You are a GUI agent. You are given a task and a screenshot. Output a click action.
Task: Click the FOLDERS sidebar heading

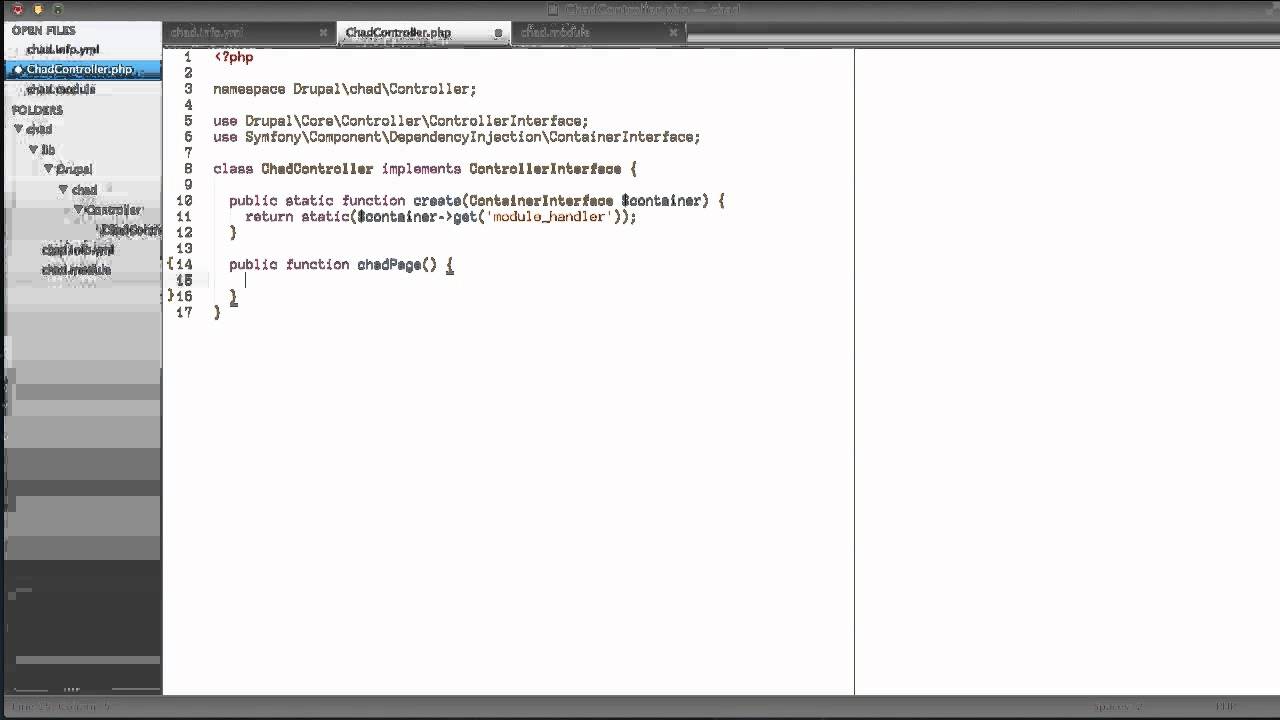(x=37, y=110)
